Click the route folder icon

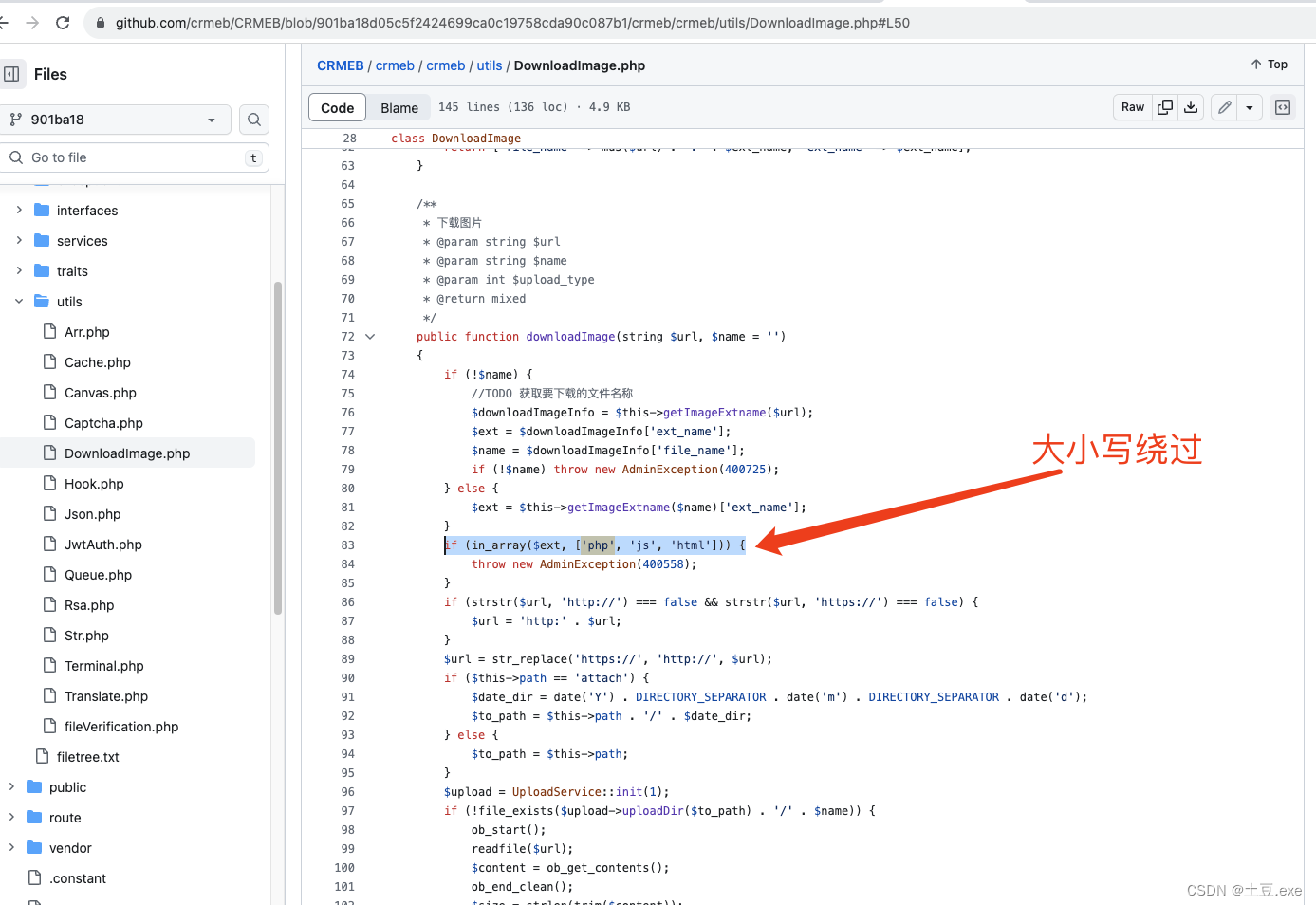(34, 818)
